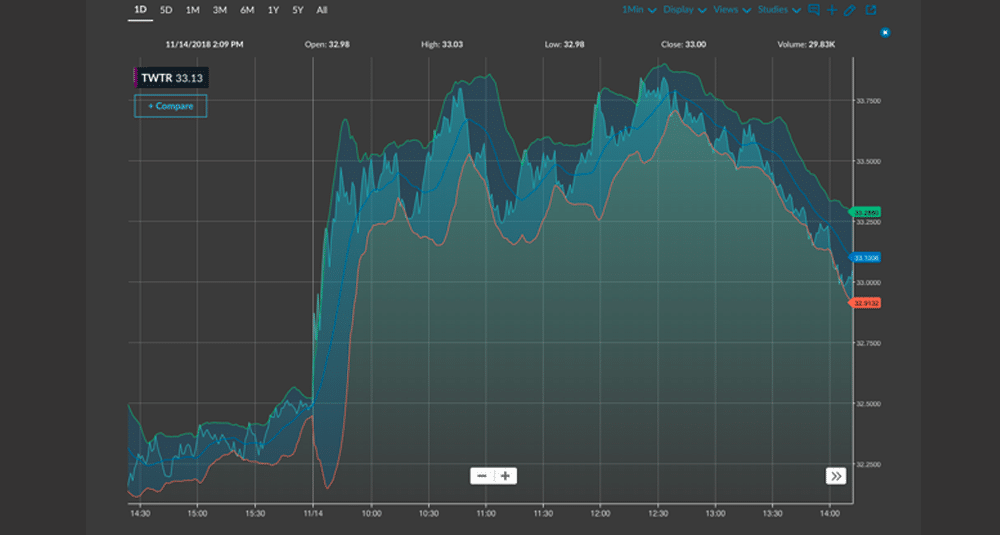Switch chart to 1Y range
The image size is (1000, 535).
point(273,10)
